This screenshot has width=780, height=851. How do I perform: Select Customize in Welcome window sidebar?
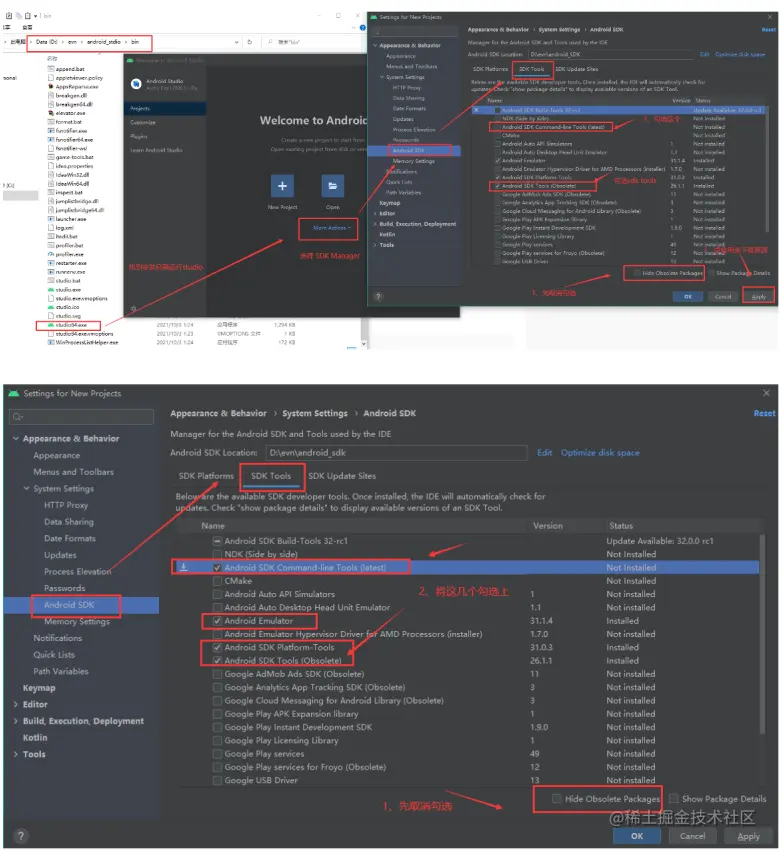point(143,123)
